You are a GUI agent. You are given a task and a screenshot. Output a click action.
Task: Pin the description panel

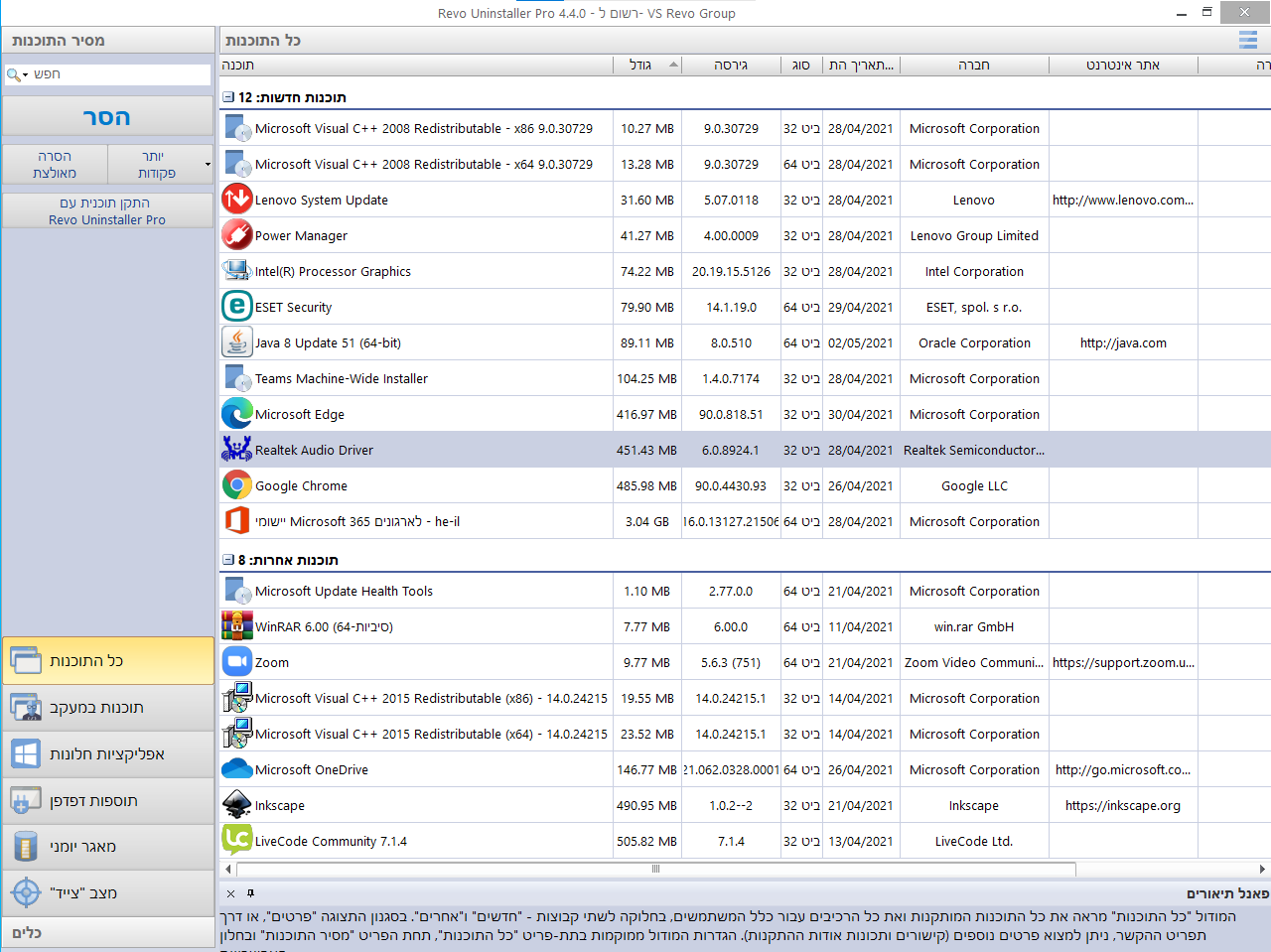pyautogui.click(x=250, y=893)
